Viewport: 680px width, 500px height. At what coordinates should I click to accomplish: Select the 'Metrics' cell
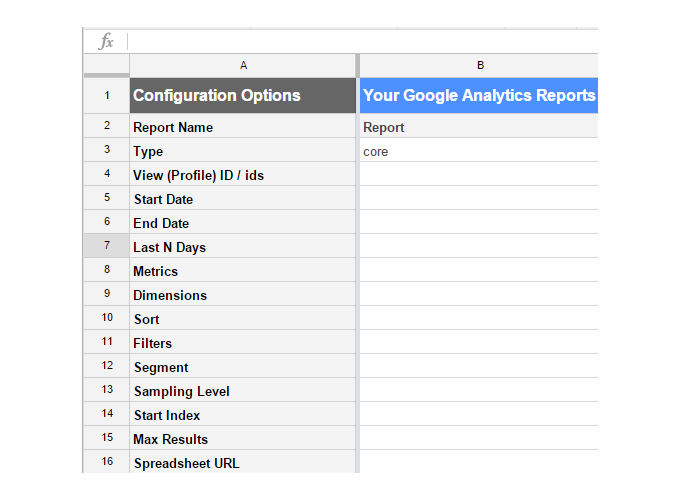click(x=243, y=271)
